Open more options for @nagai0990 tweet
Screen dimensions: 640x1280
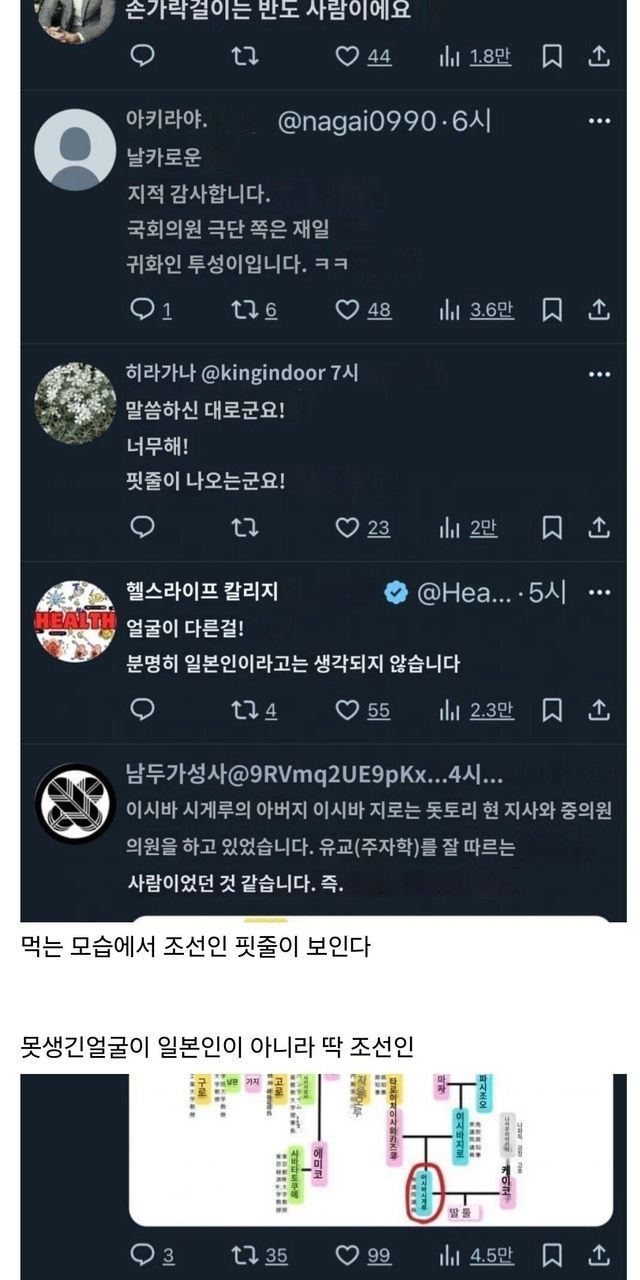599,122
